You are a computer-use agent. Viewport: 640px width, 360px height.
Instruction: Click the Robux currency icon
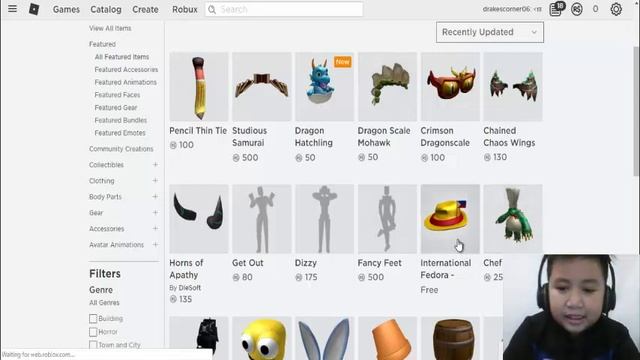point(577,9)
